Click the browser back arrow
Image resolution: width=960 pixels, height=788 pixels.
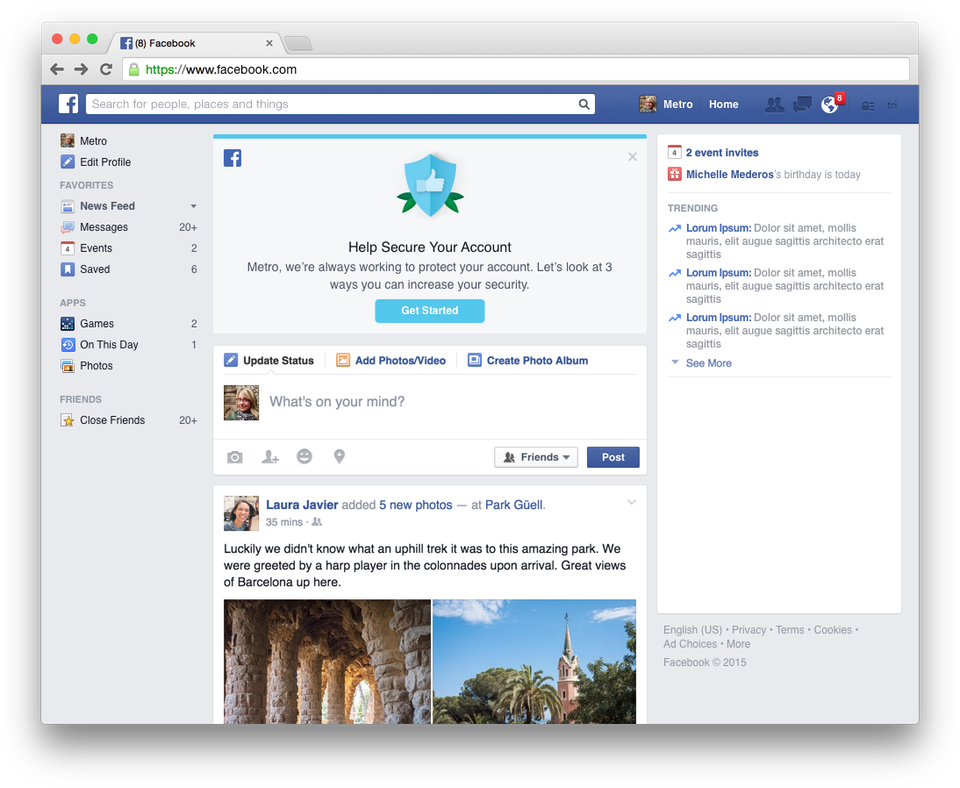pyautogui.click(x=57, y=69)
